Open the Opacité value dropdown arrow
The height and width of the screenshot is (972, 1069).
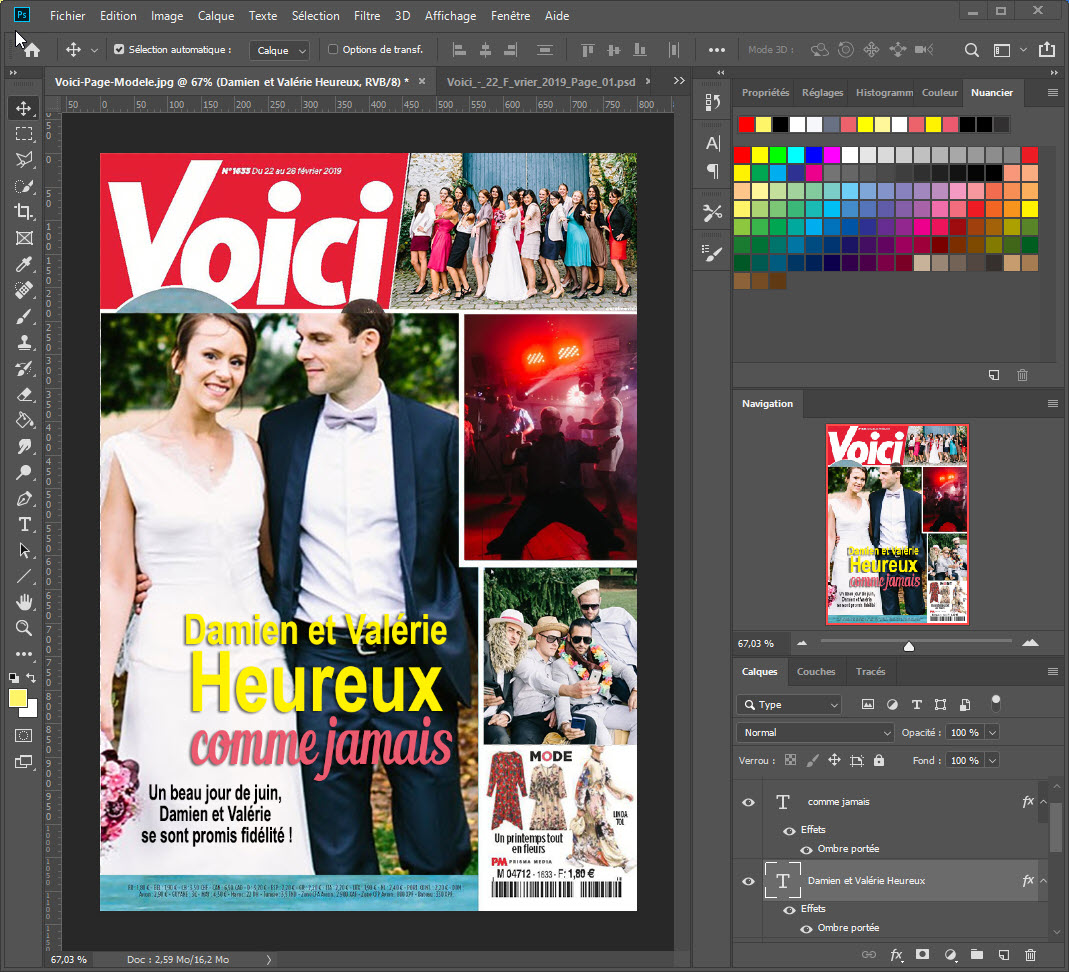[993, 733]
